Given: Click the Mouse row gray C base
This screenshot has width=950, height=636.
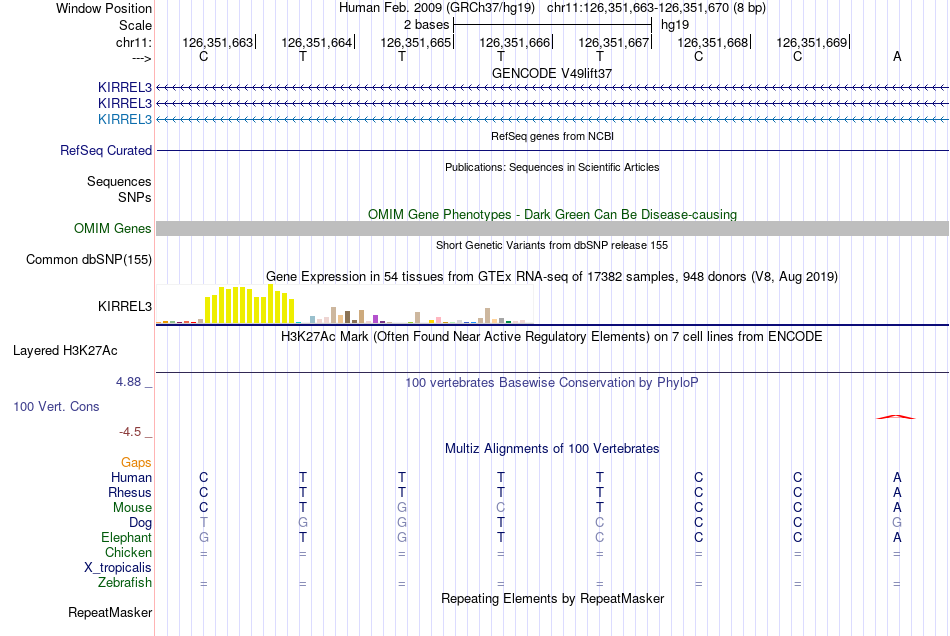Looking at the screenshot, I should (500, 508).
